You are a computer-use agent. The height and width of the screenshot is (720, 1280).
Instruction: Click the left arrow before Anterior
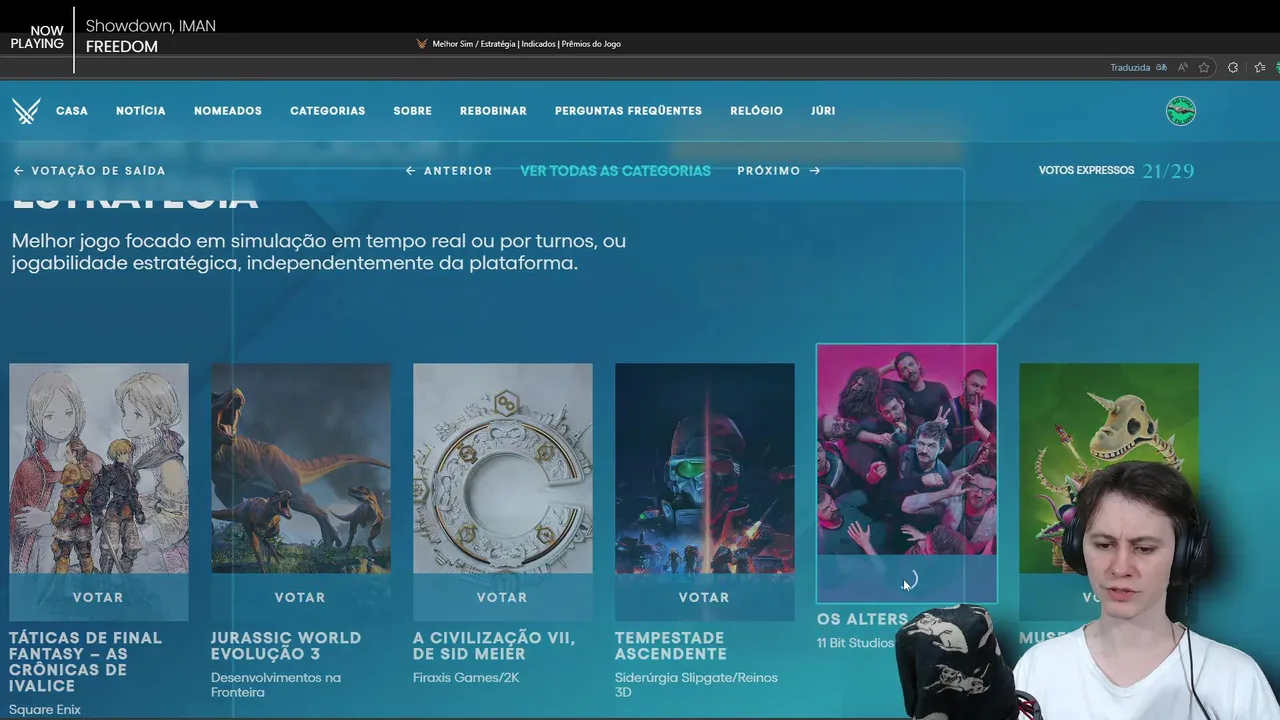pyautogui.click(x=410, y=171)
